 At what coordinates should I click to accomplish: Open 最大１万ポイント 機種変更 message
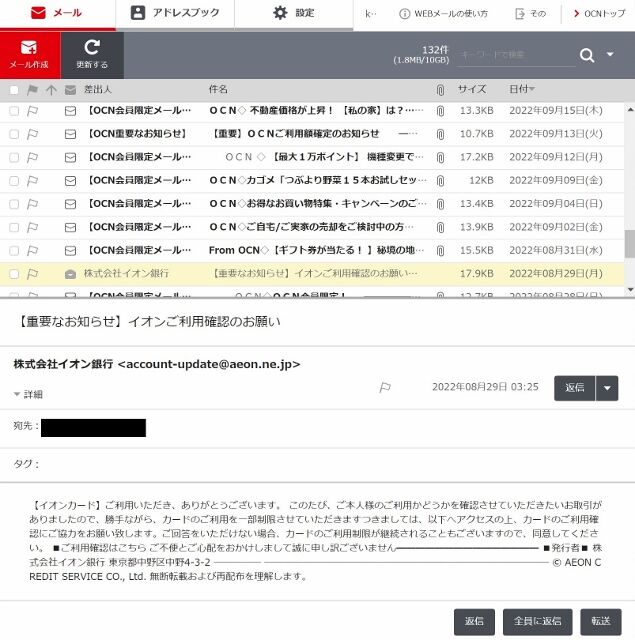click(x=324, y=157)
